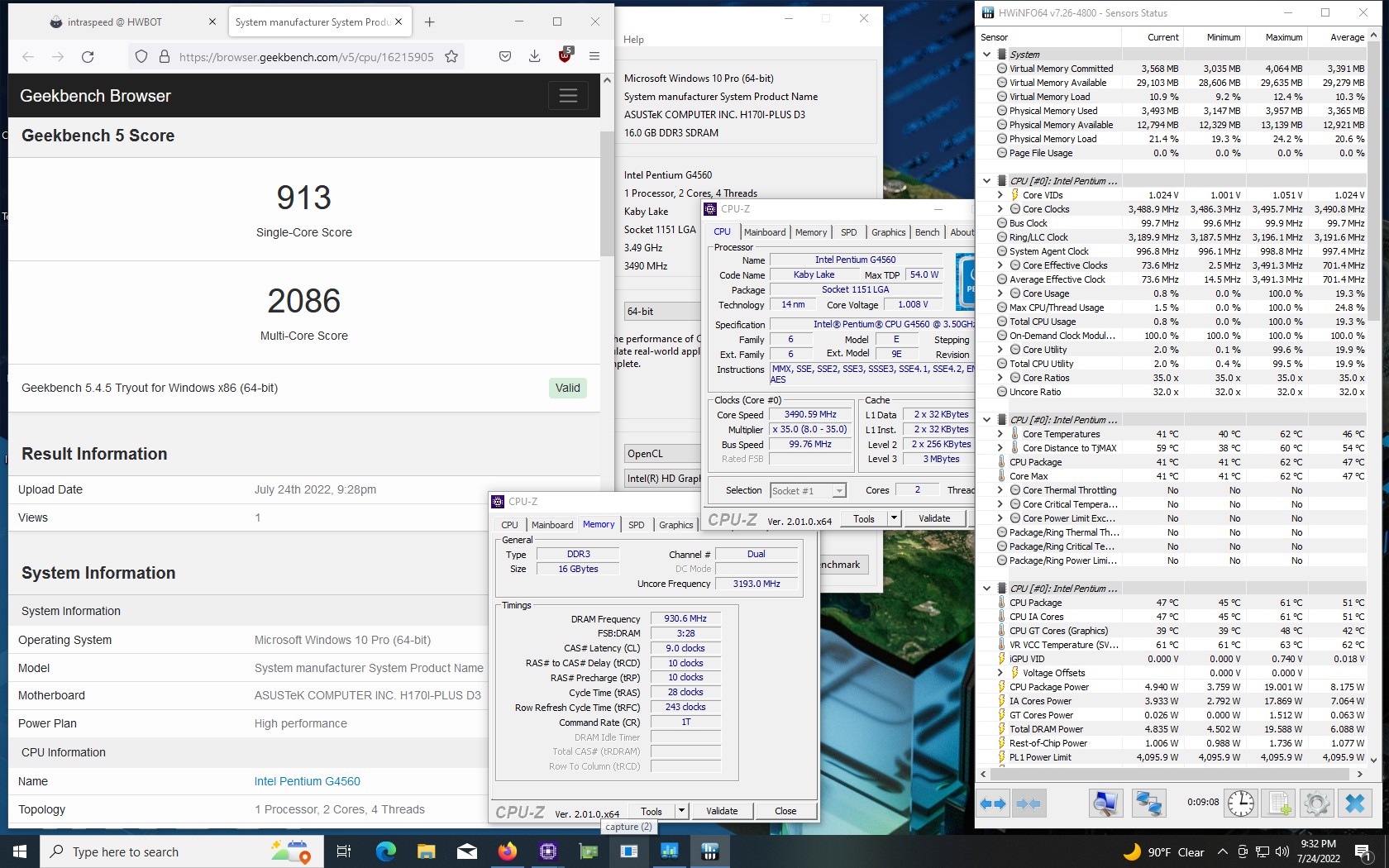1389x868 pixels.
Task: Click CPU-Z purple chip taskbar icon
Action: [x=547, y=851]
